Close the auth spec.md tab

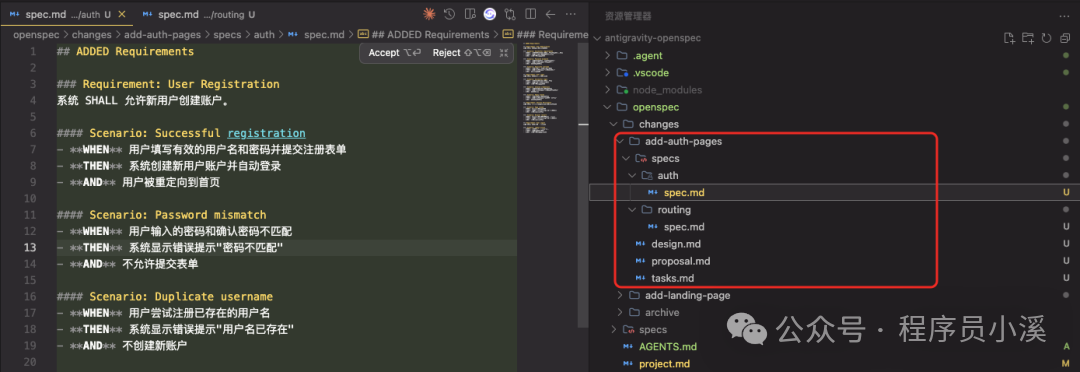pos(122,14)
